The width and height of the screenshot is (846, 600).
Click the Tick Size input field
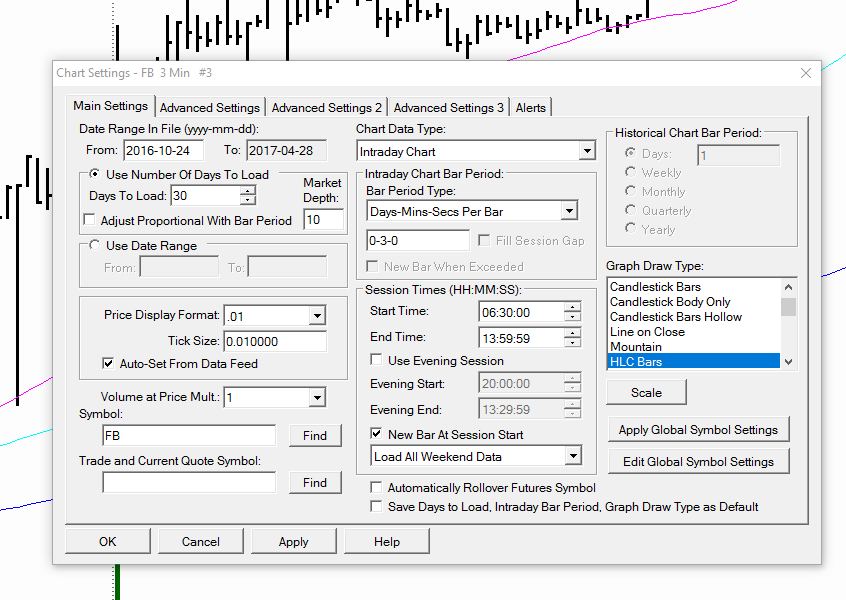(x=275, y=342)
